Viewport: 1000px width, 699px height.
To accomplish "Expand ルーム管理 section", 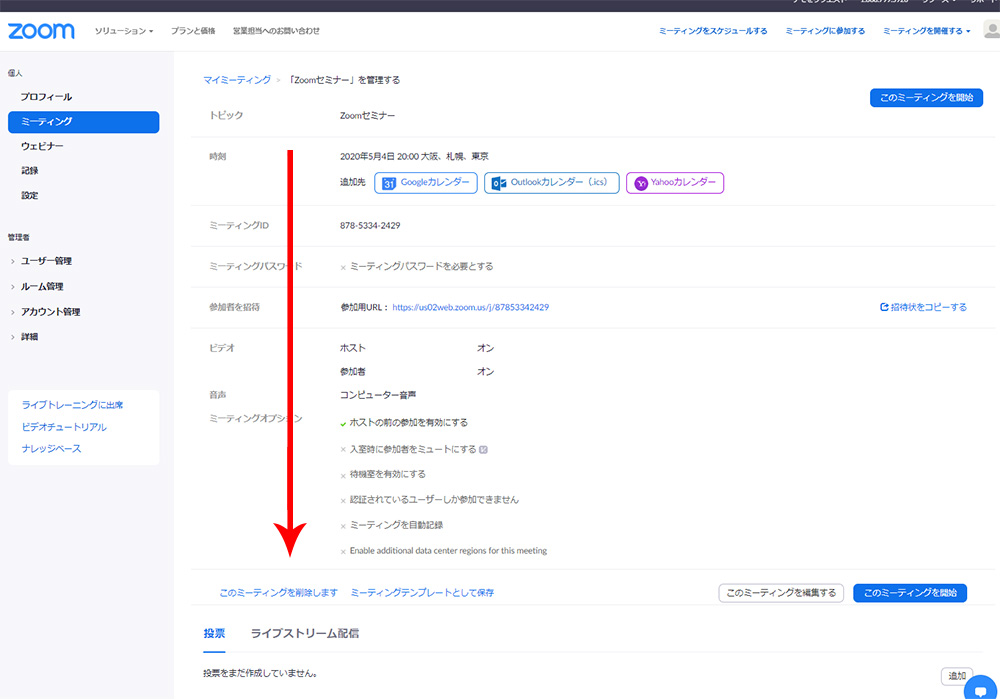I will pyautogui.click(x=42, y=286).
